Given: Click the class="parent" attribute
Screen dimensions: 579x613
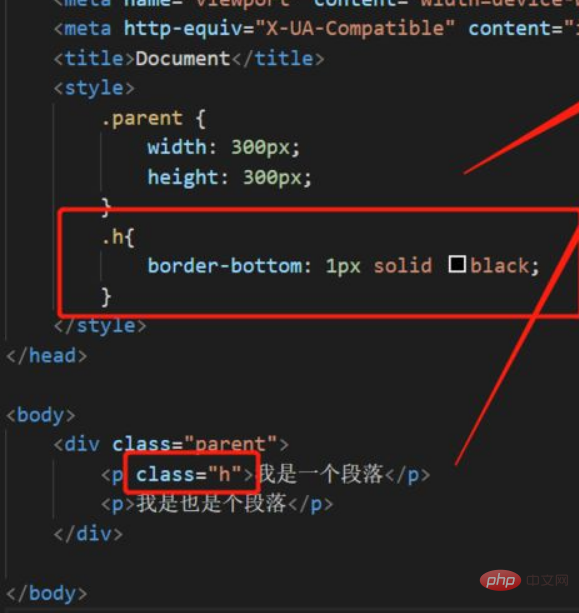Looking at the screenshot, I should 195,445.
